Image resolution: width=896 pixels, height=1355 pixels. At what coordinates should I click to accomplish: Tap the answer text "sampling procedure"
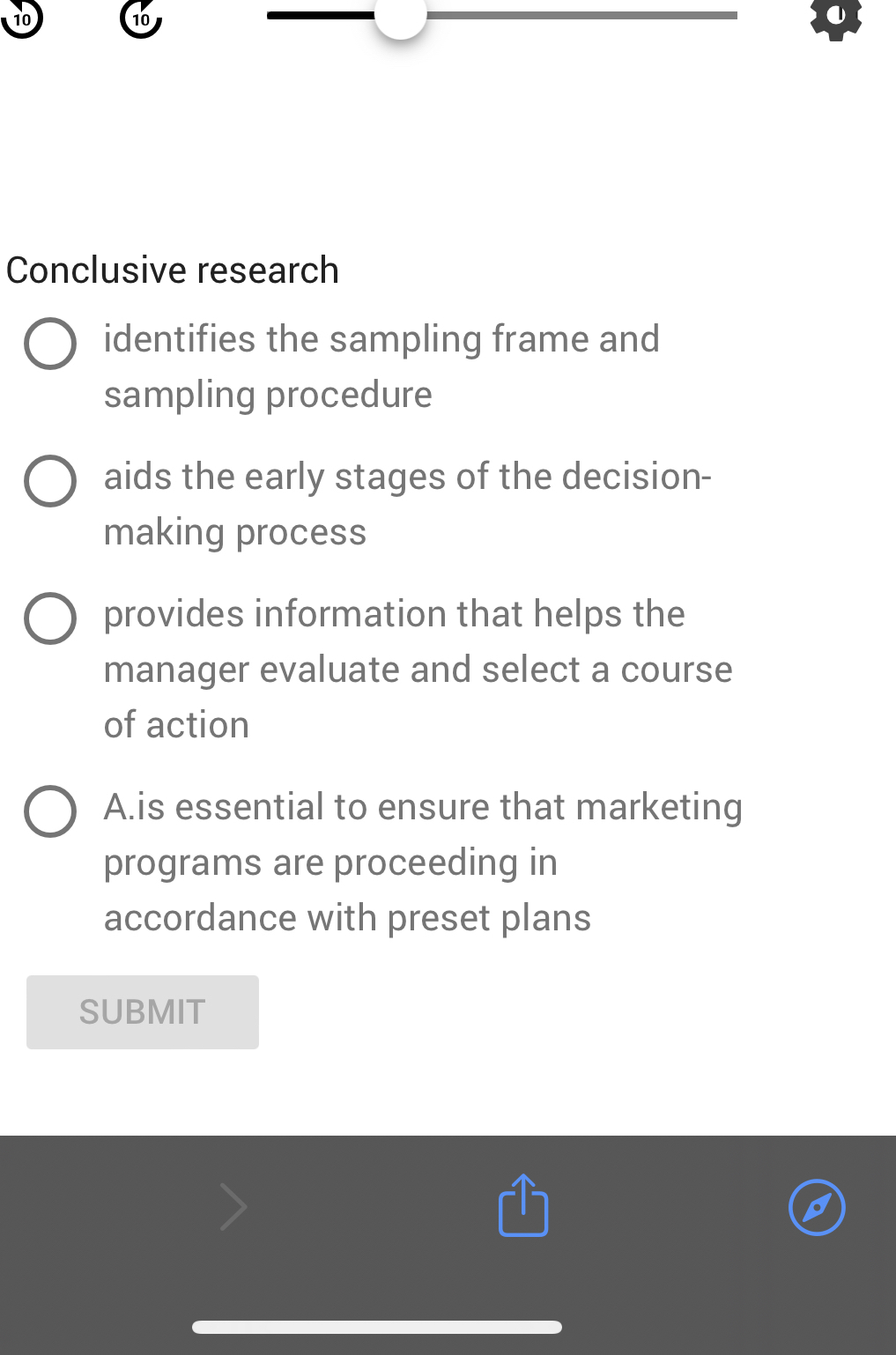[267, 395]
